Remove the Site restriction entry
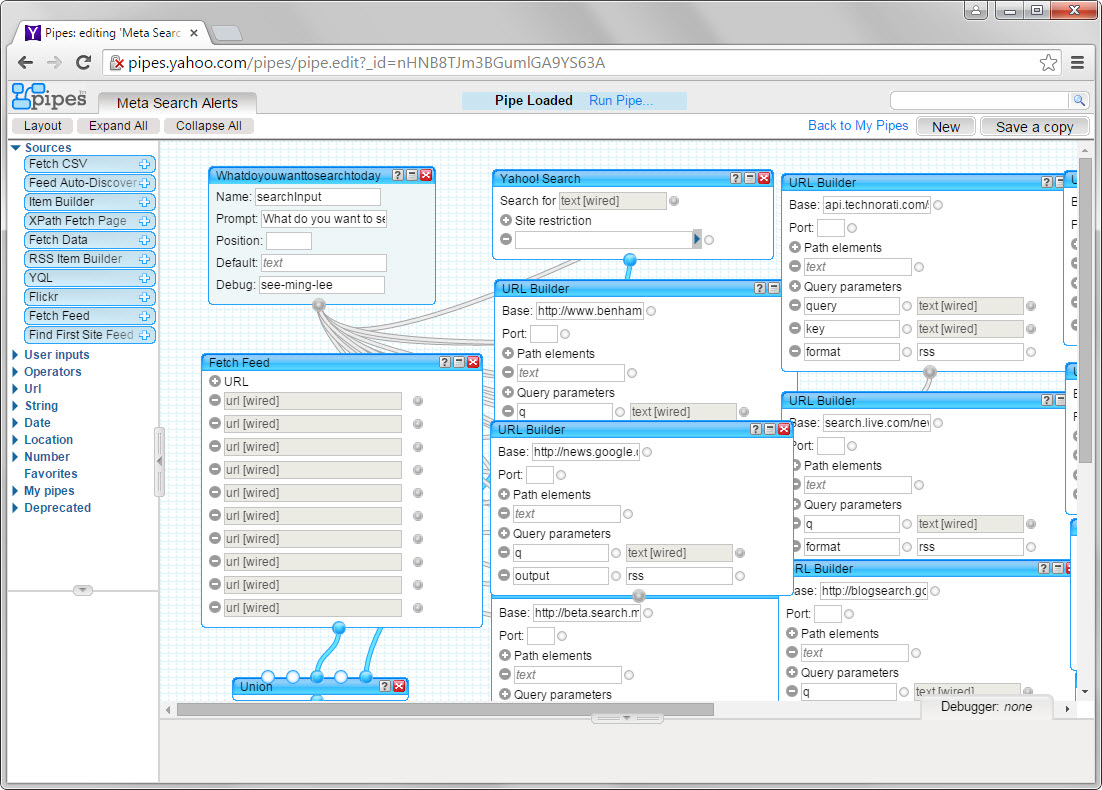1102x790 pixels. [506, 240]
